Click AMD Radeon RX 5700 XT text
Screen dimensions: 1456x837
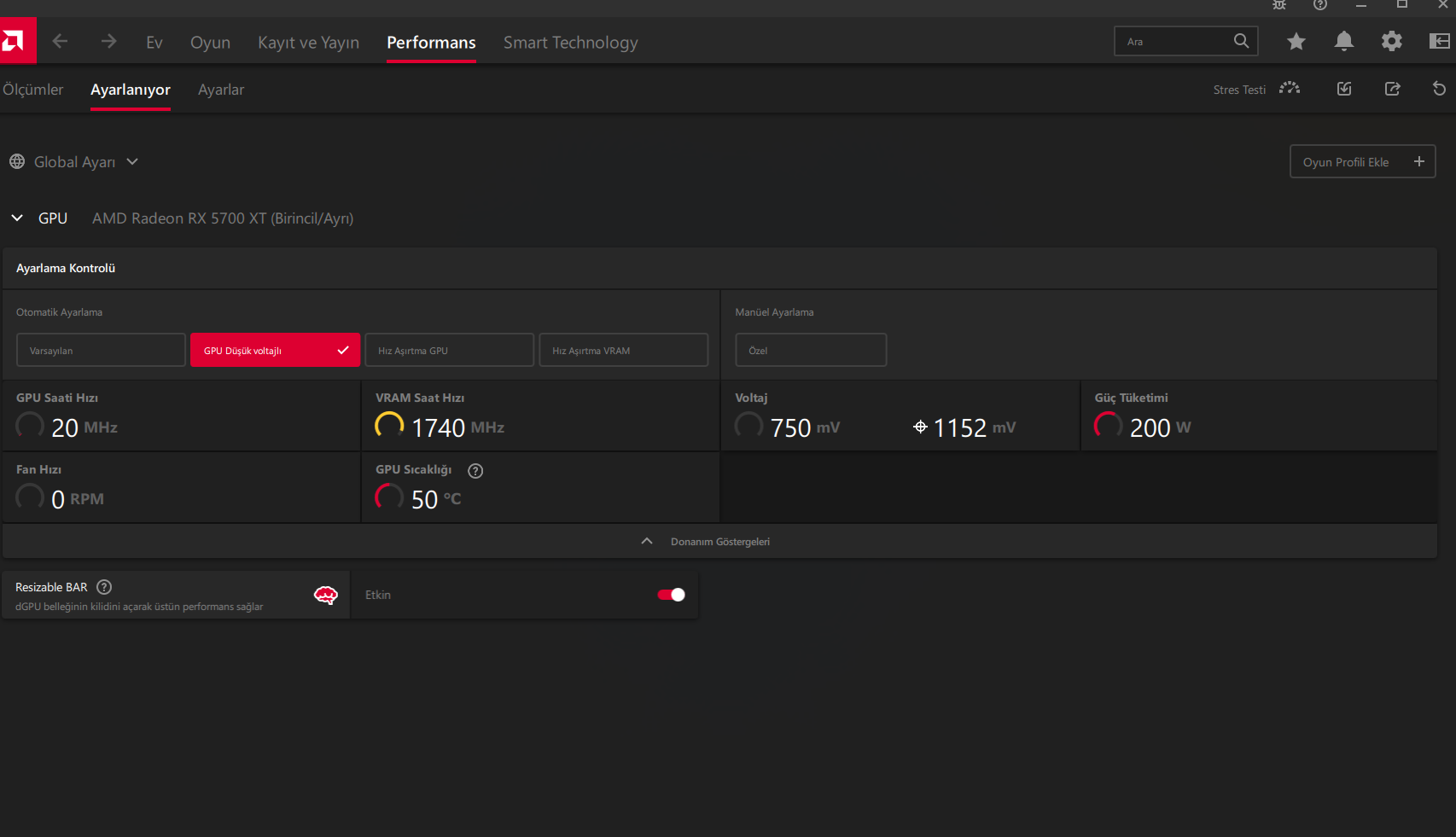[223, 218]
